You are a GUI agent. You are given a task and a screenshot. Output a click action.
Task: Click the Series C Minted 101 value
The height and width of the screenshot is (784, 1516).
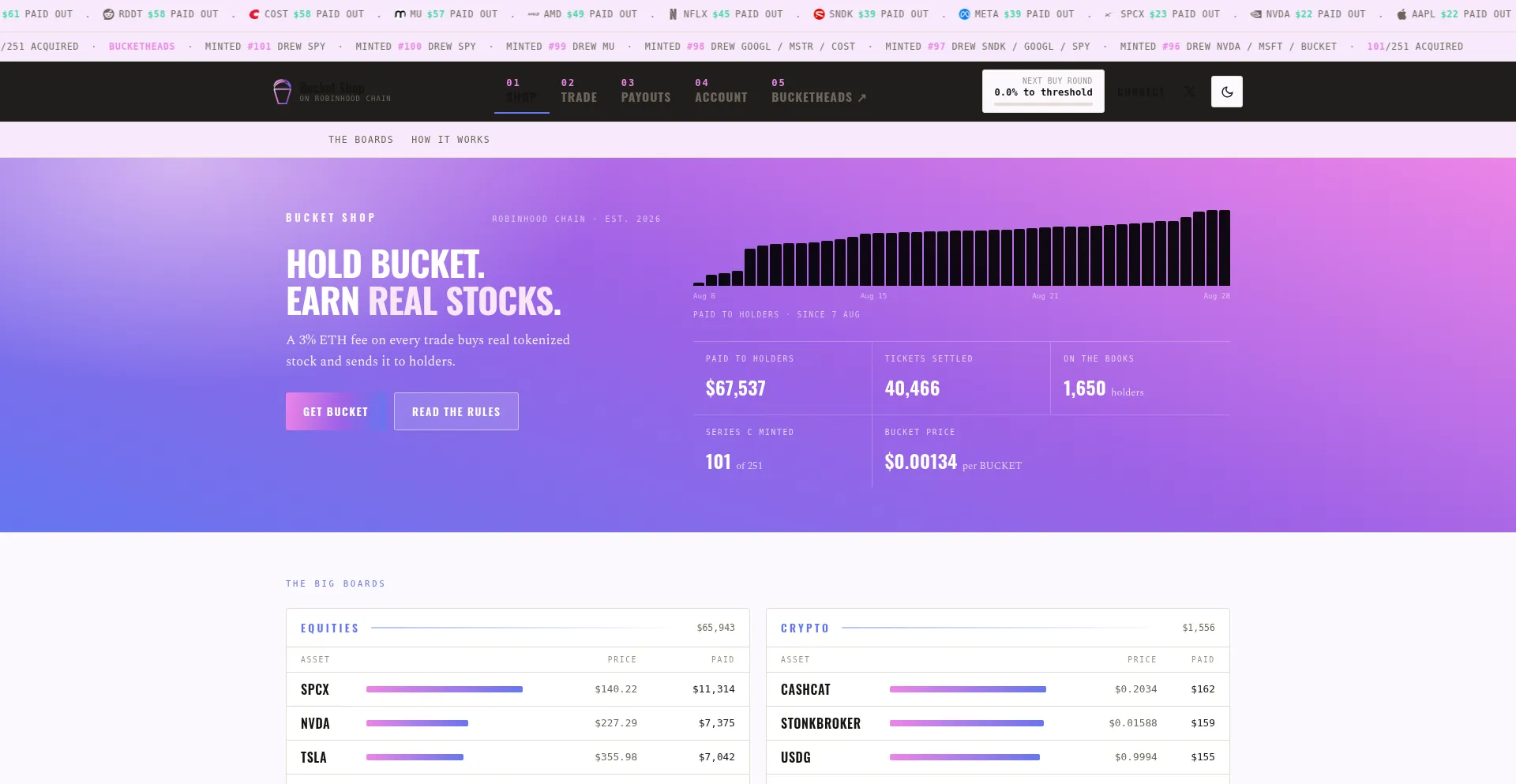coord(718,462)
